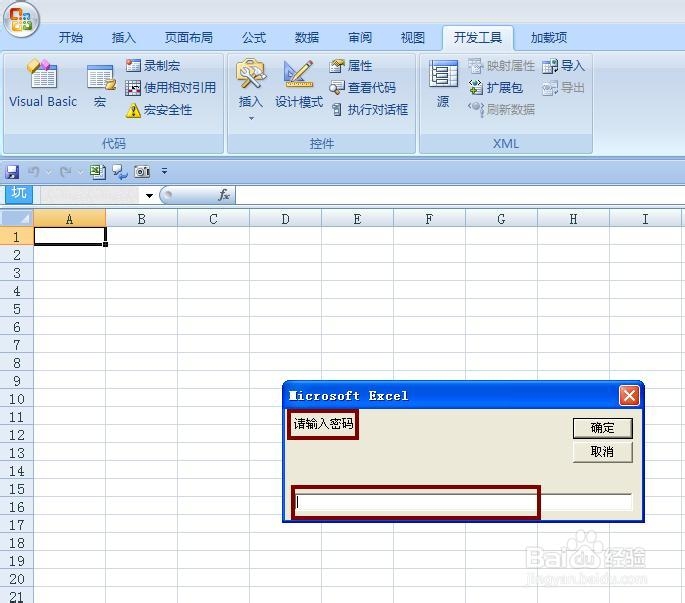Viewport: 685px width, 603px height.
Task: Close the Microsoft Excel dialog
Action: pyautogui.click(x=629, y=396)
